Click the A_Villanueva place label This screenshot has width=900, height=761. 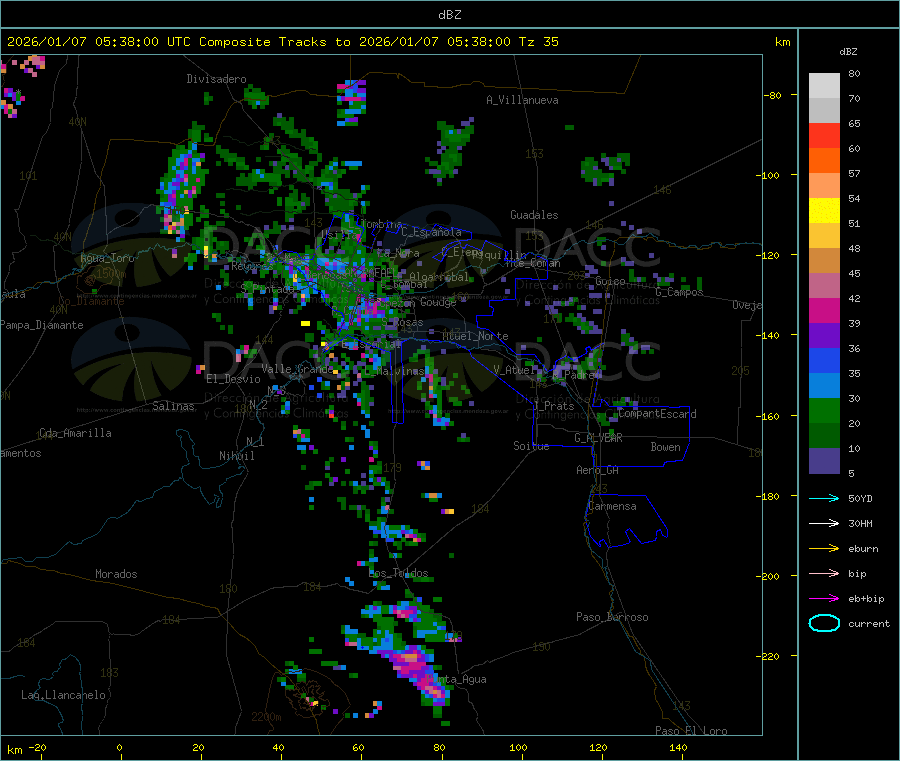tap(522, 100)
